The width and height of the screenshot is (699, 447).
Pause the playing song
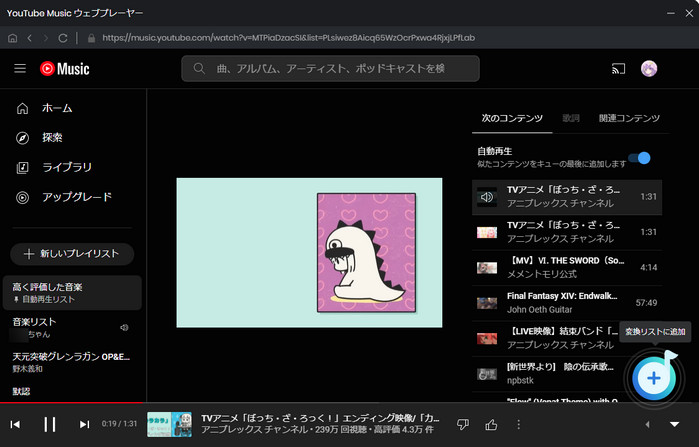click(49, 424)
